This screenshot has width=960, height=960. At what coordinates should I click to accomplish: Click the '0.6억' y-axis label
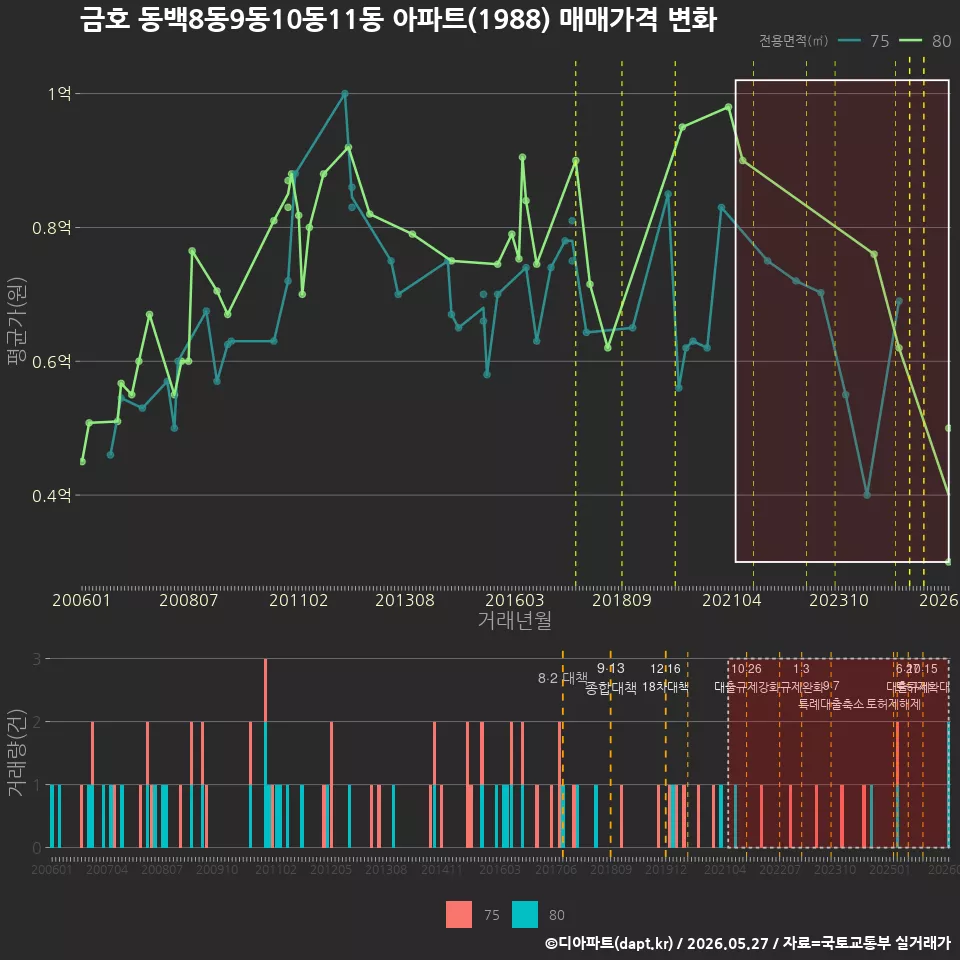51,361
